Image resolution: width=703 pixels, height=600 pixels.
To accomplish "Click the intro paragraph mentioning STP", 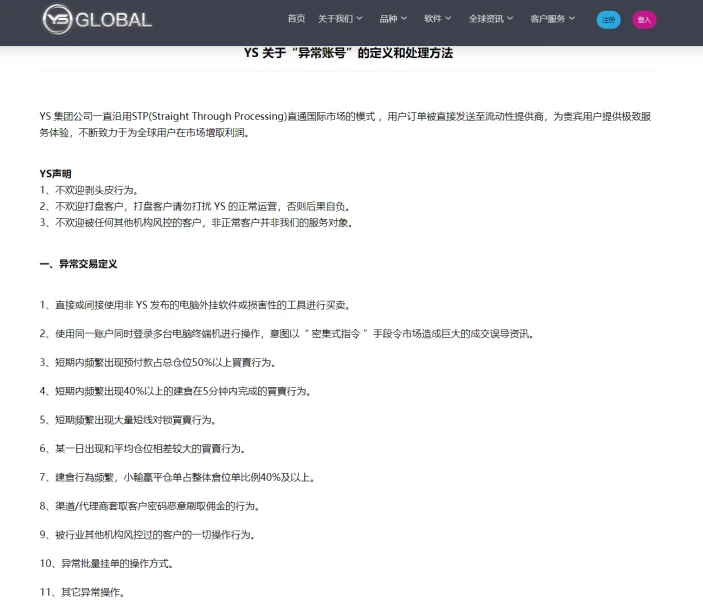I will 345,124.
